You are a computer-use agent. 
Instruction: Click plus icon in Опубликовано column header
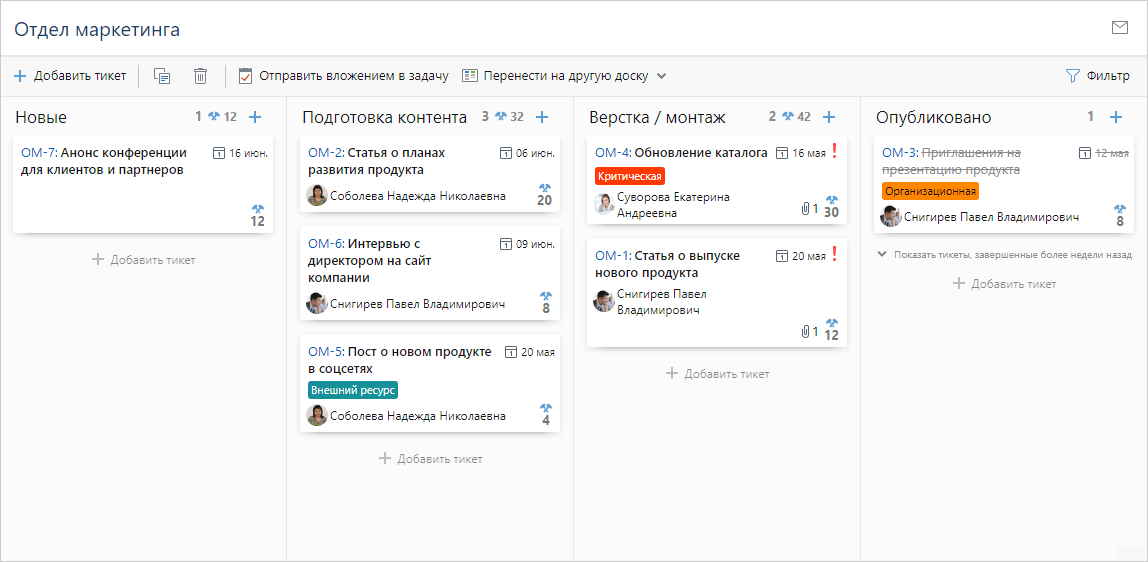[1116, 116]
